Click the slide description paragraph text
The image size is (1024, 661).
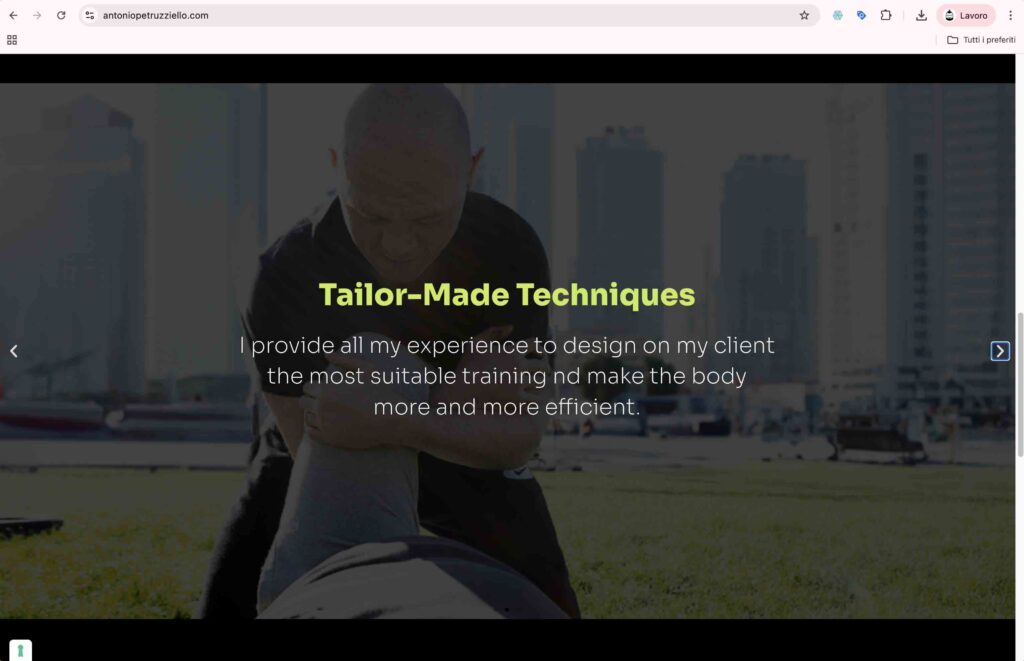(506, 376)
